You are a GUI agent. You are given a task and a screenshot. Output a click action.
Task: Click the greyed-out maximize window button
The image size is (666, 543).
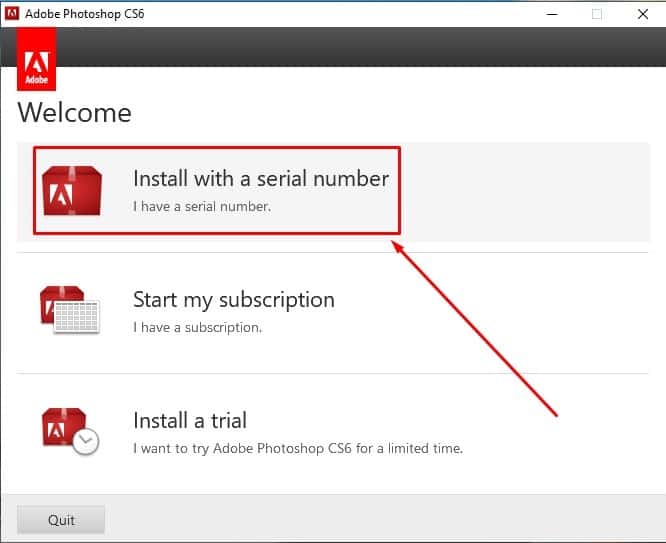597,14
